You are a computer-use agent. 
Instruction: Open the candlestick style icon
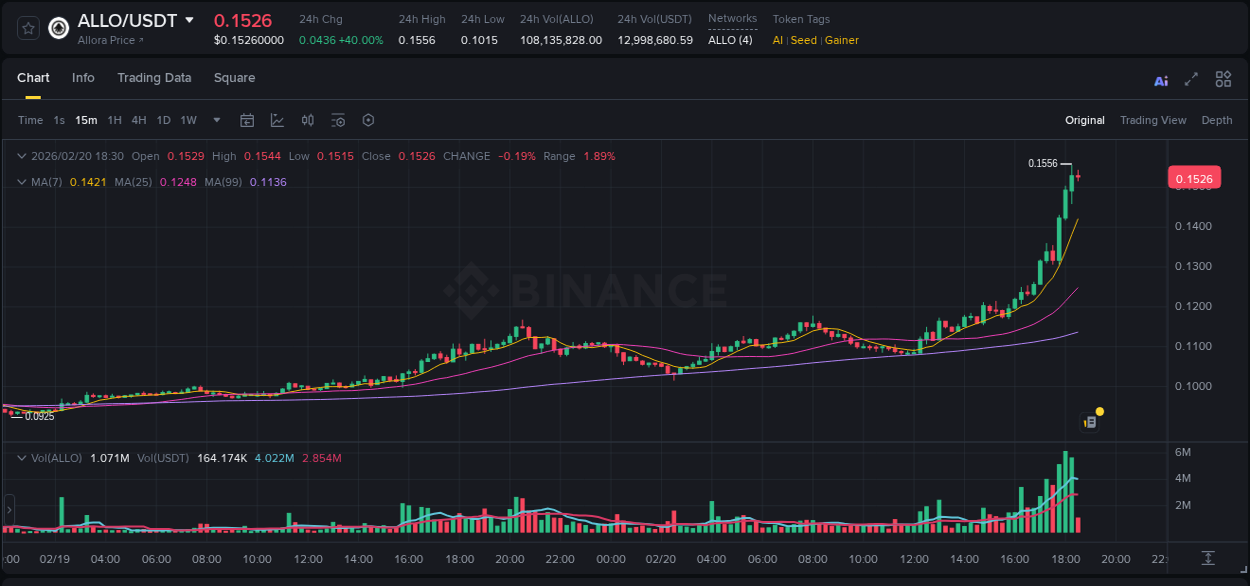307,120
